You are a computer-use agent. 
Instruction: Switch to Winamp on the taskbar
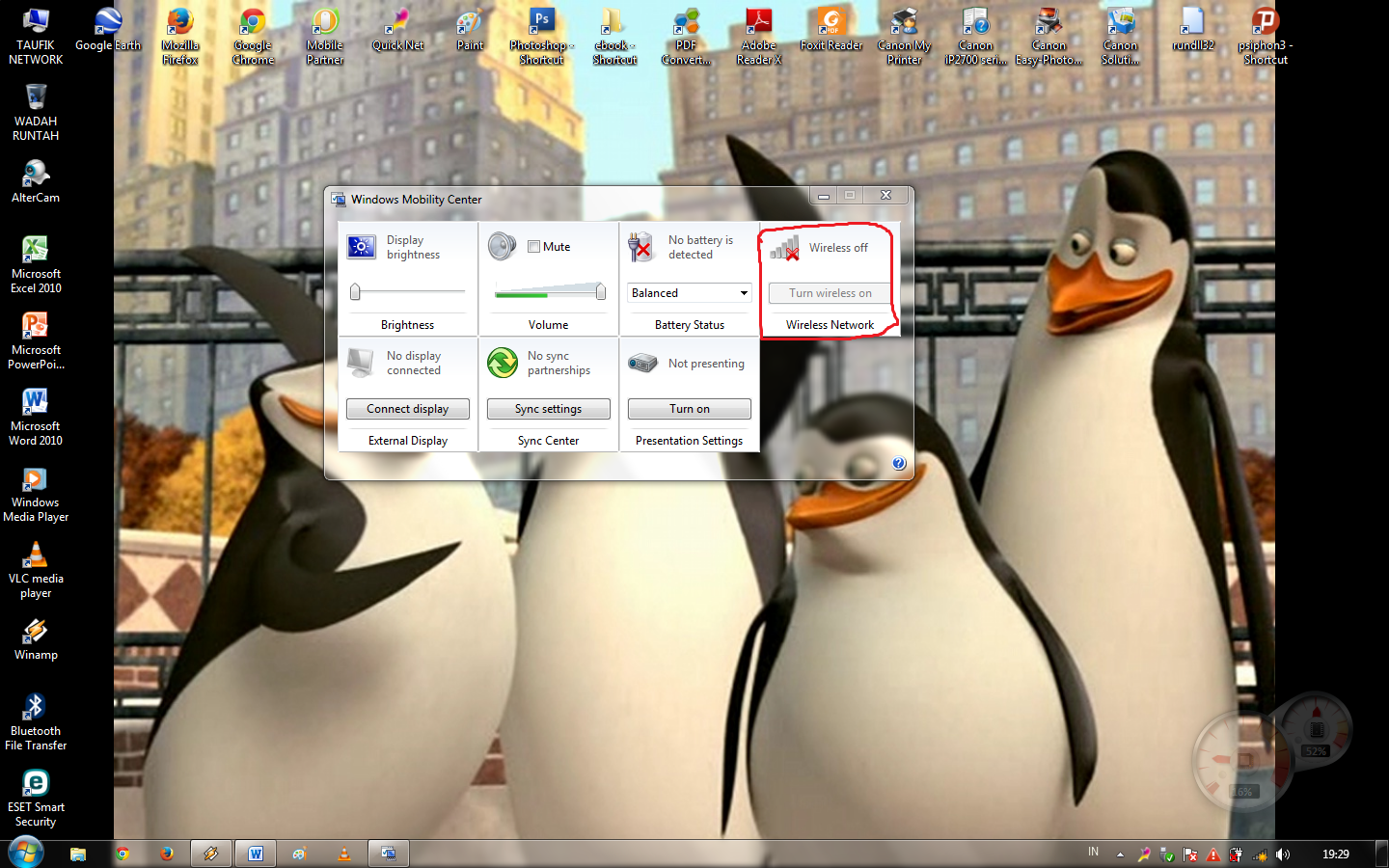coord(211,854)
